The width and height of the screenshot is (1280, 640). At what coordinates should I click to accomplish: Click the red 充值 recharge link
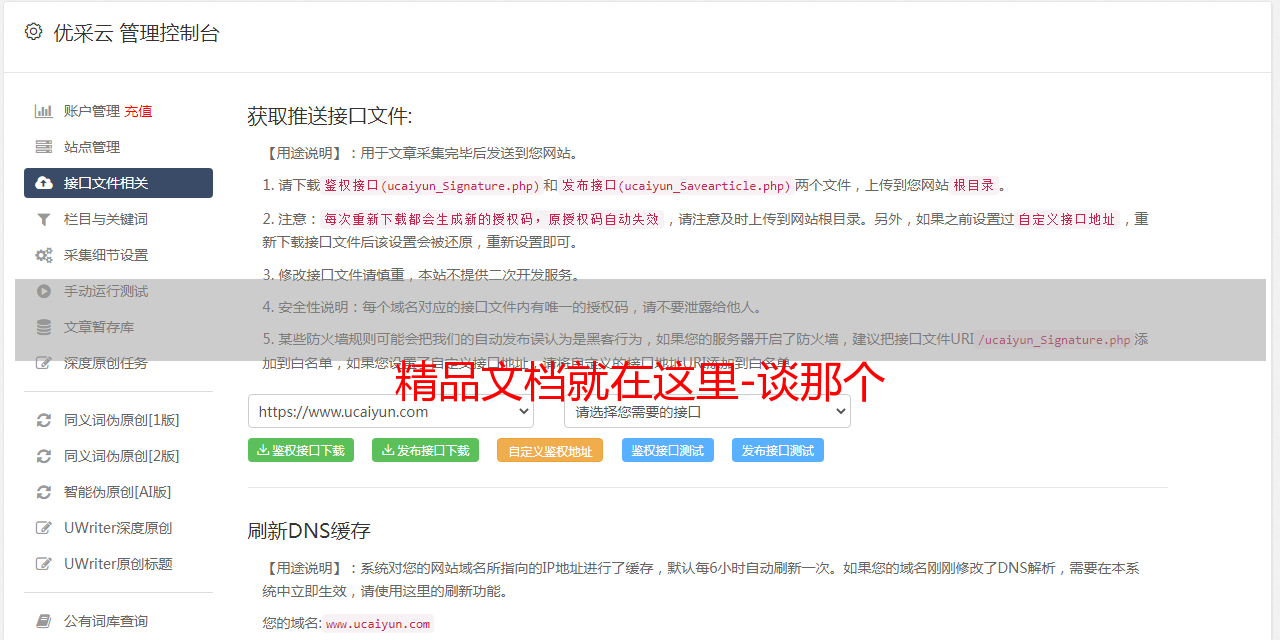pos(138,111)
